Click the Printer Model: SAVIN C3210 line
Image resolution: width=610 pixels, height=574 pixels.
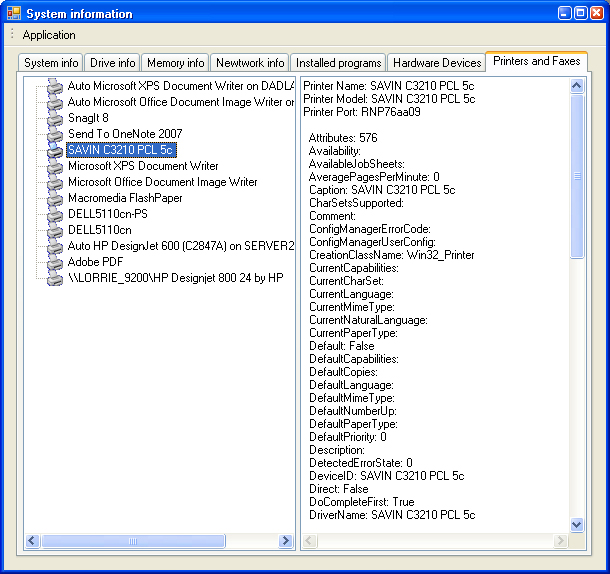click(389, 99)
